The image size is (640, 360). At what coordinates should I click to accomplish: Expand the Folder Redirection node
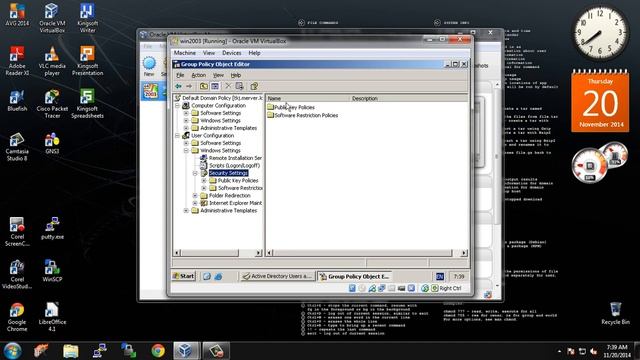click(195, 196)
